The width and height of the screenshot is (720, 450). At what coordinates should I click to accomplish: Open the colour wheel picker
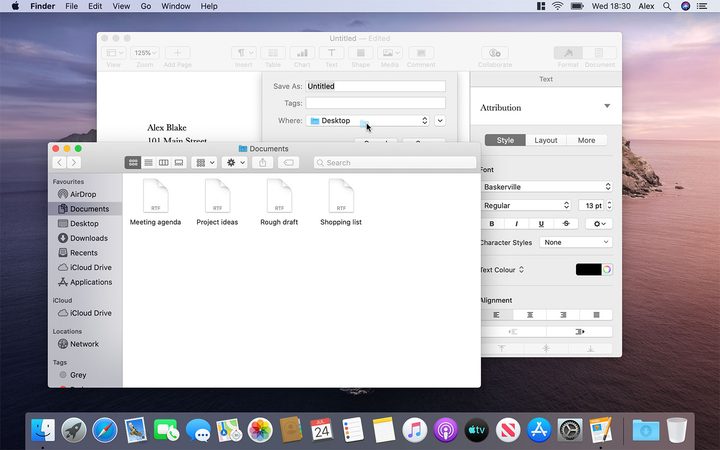(607, 270)
